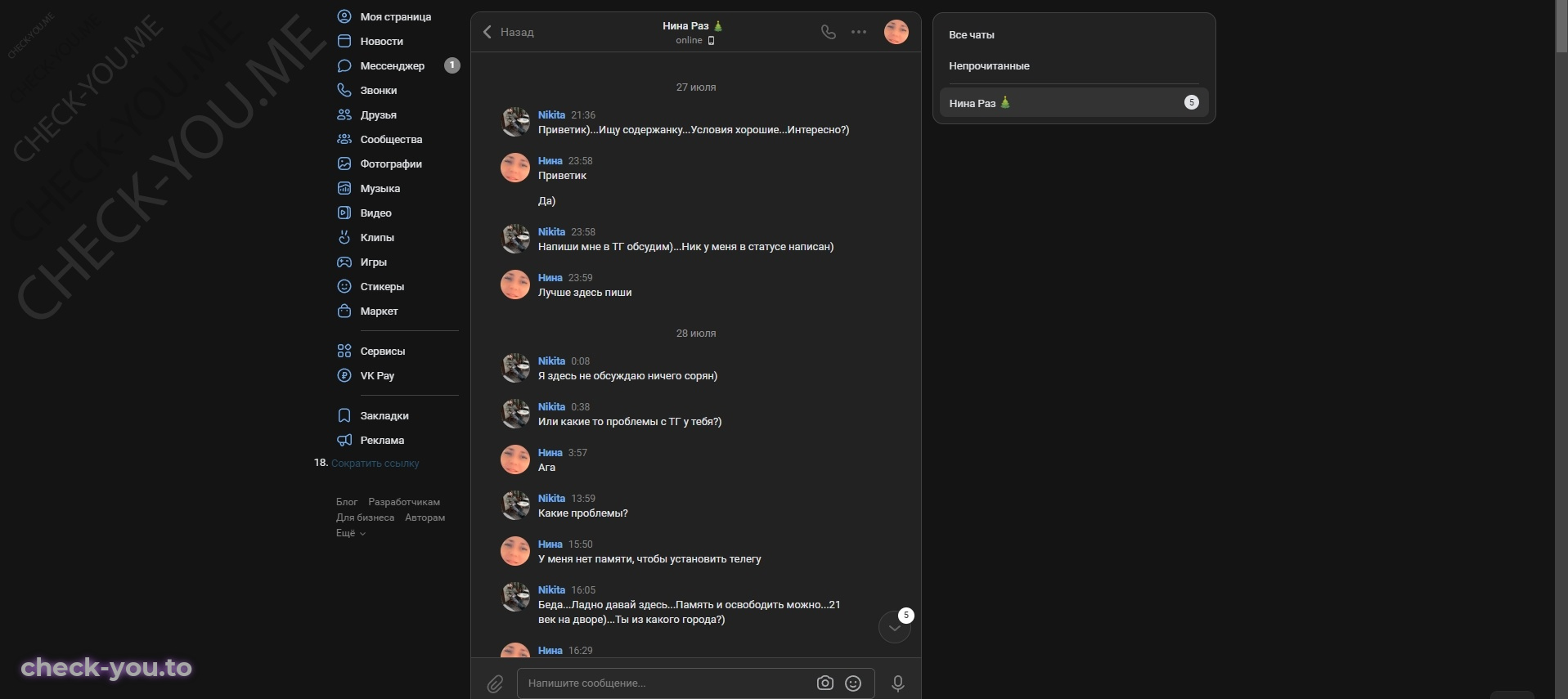The height and width of the screenshot is (699, 1568).
Task: Open emoji picker in message field
Action: [853, 683]
